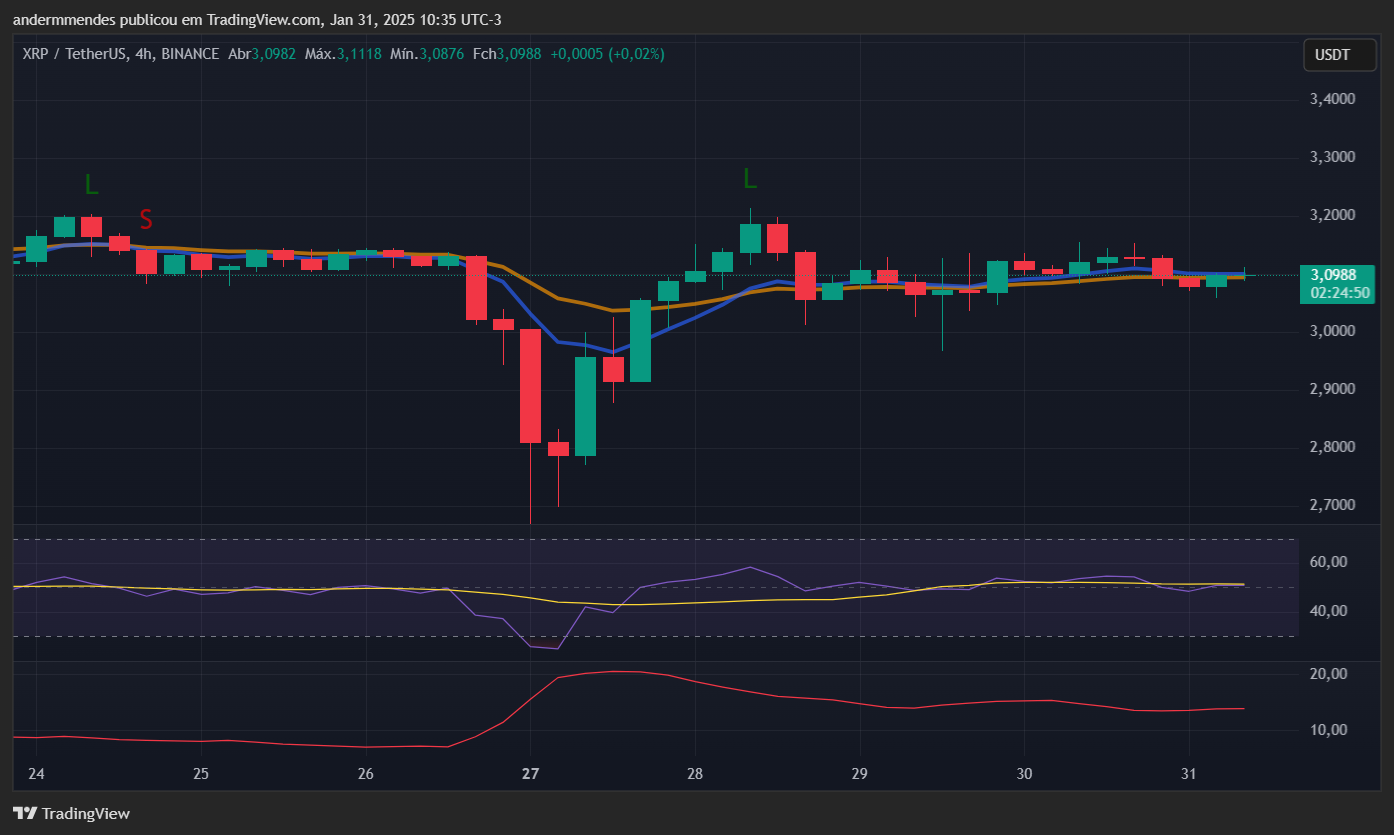The height and width of the screenshot is (835, 1394).
Task: Click the green L marker above day 28 candles
Action: coord(750,179)
